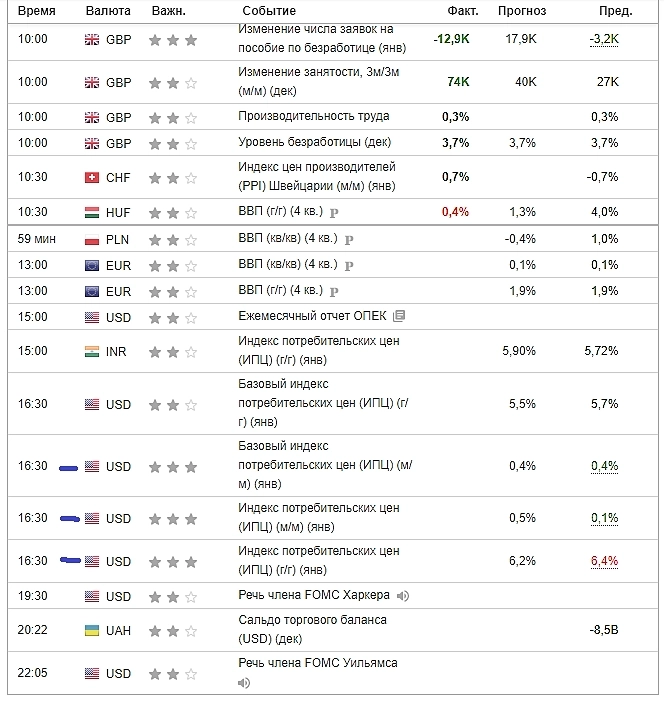
Task: Click the Polish flag icon for PLN
Action: click(x=92, y=240)
